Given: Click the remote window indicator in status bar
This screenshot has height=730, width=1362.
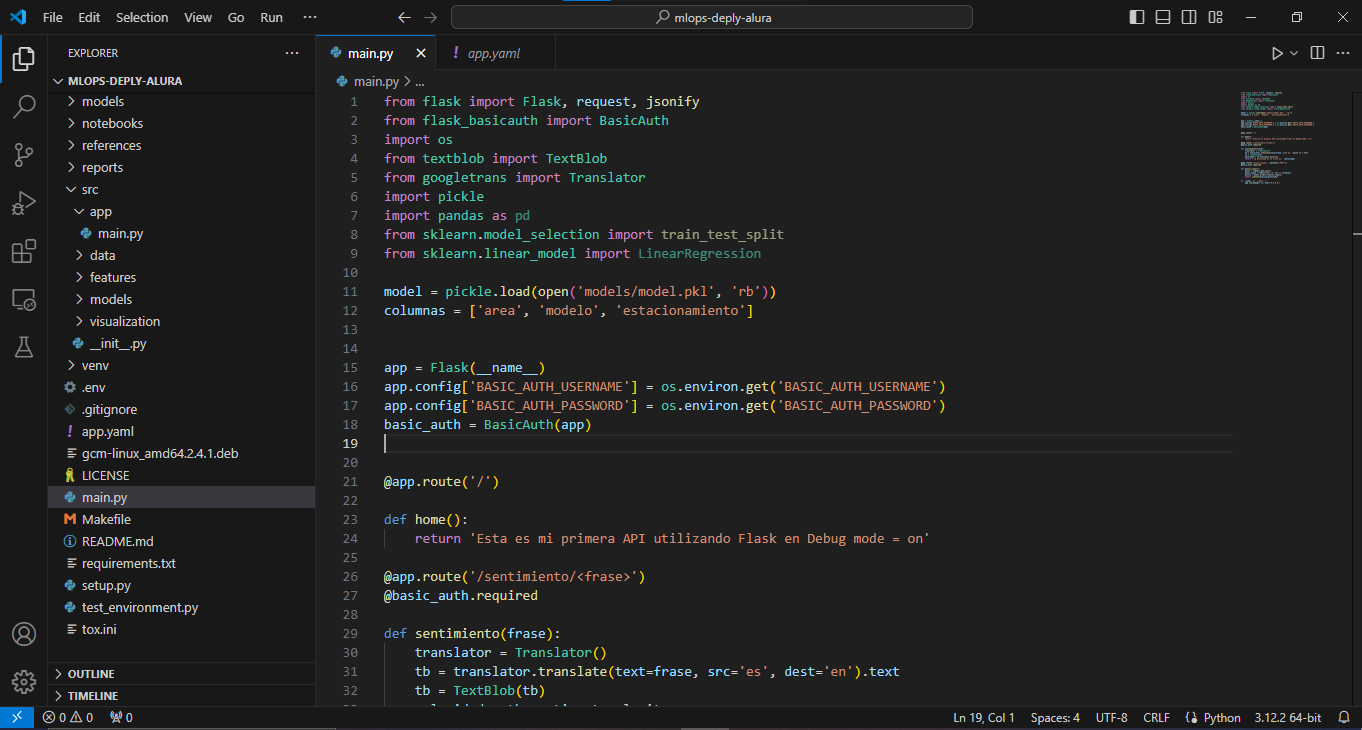Looking at the screenshot, I should point(17,717).
